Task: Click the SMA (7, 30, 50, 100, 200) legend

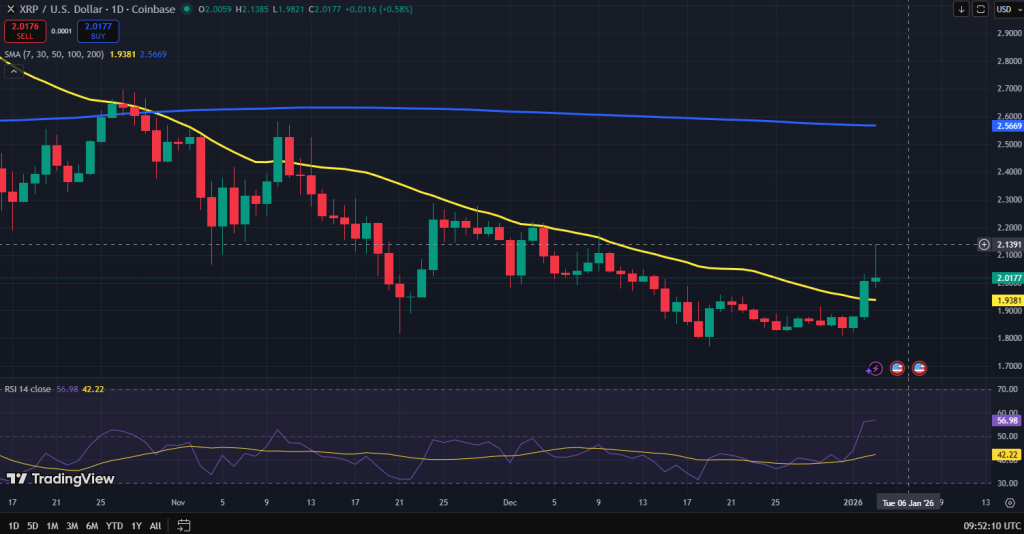Action: point(54,54)
